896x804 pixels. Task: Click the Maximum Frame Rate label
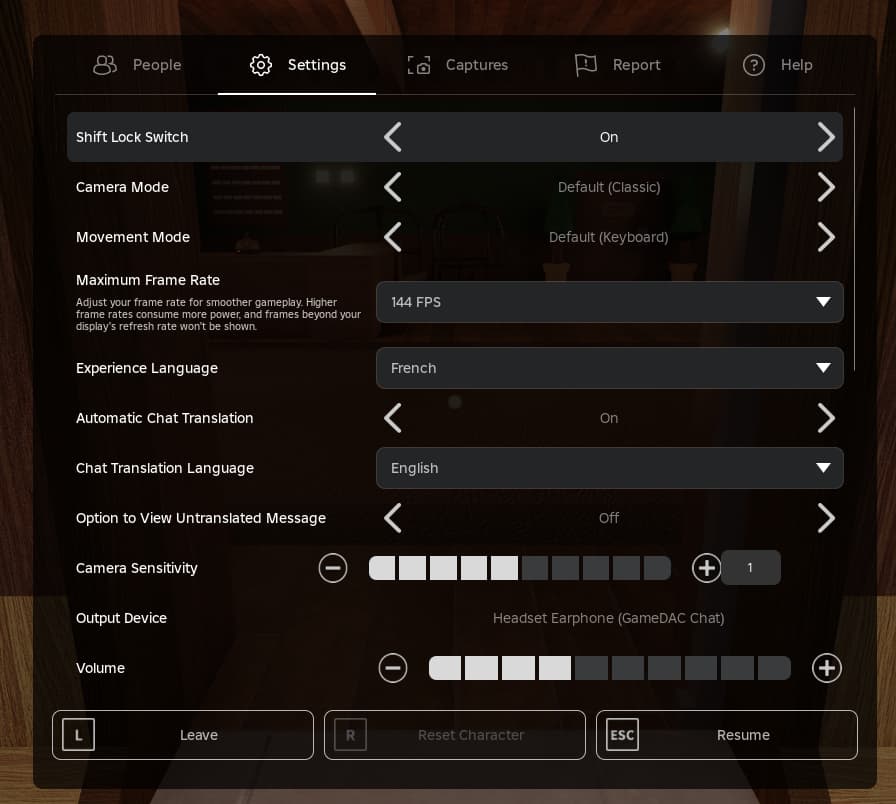tap(148, 280)
